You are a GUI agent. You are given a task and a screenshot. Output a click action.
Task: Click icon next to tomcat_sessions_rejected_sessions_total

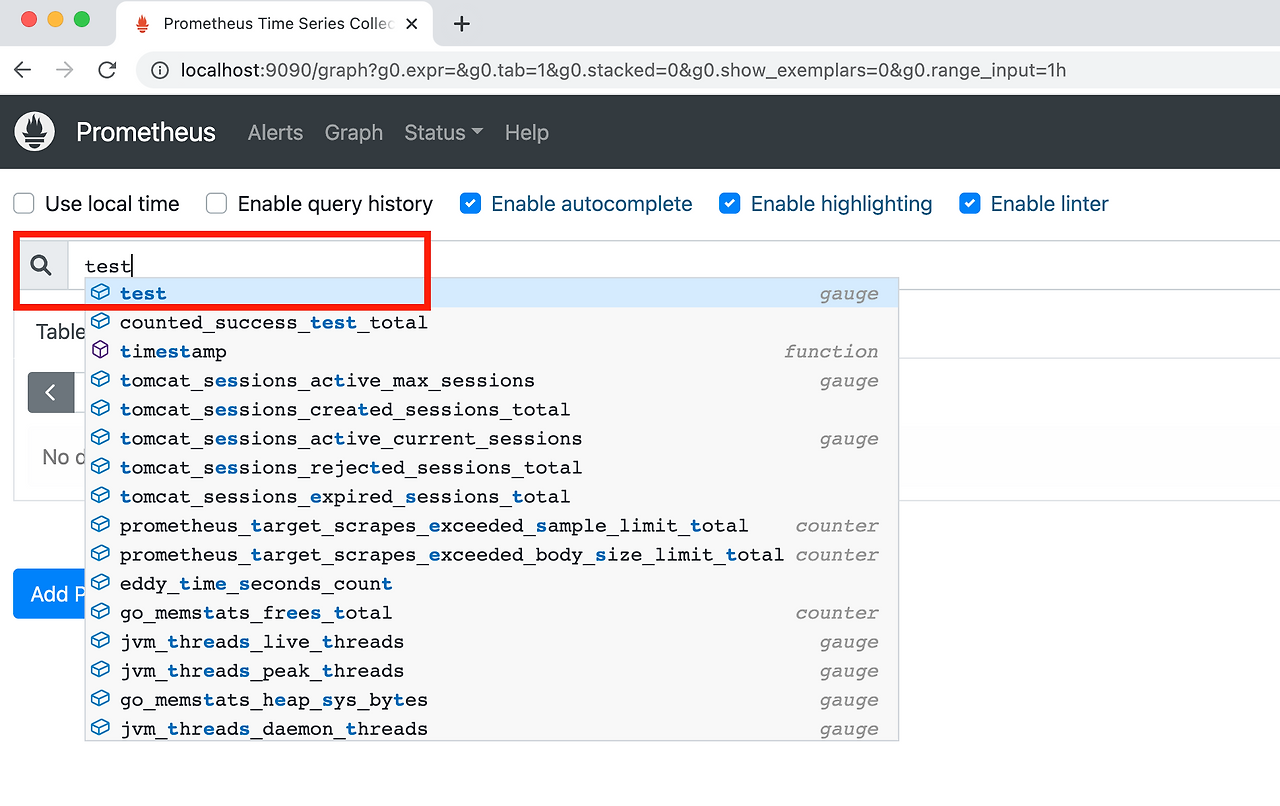pyautogui.click(x=100, y=467)
